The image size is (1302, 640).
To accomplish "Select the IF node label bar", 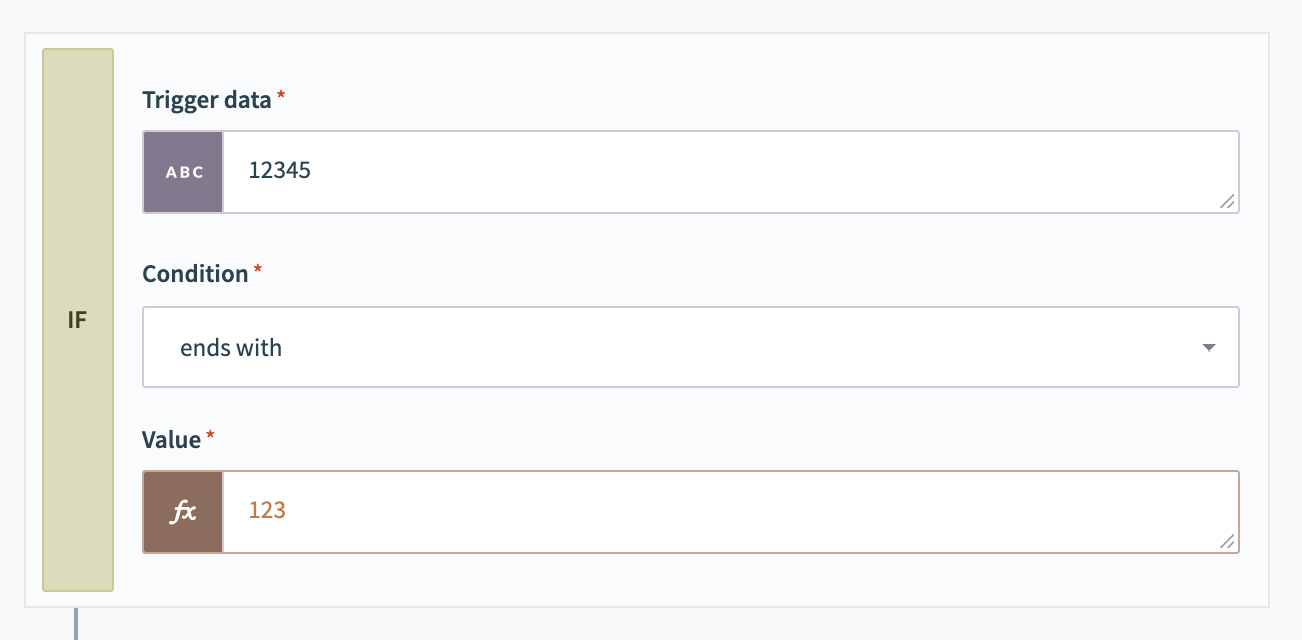I will pos(78,318).
